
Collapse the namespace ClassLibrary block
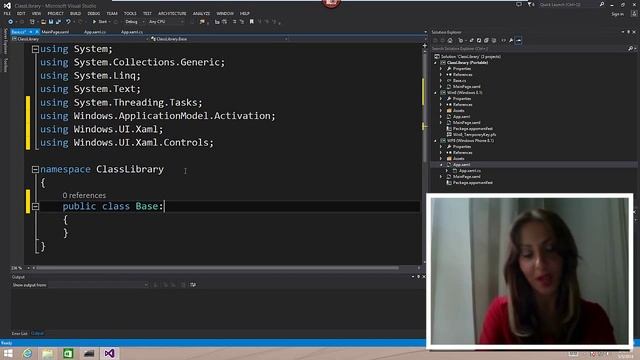36,169
